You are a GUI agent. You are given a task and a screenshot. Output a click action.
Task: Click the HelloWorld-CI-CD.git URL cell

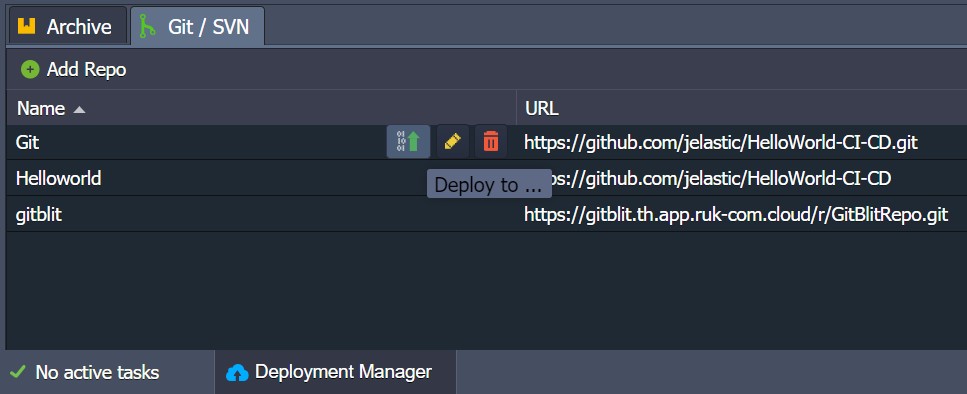pos(721,143)
